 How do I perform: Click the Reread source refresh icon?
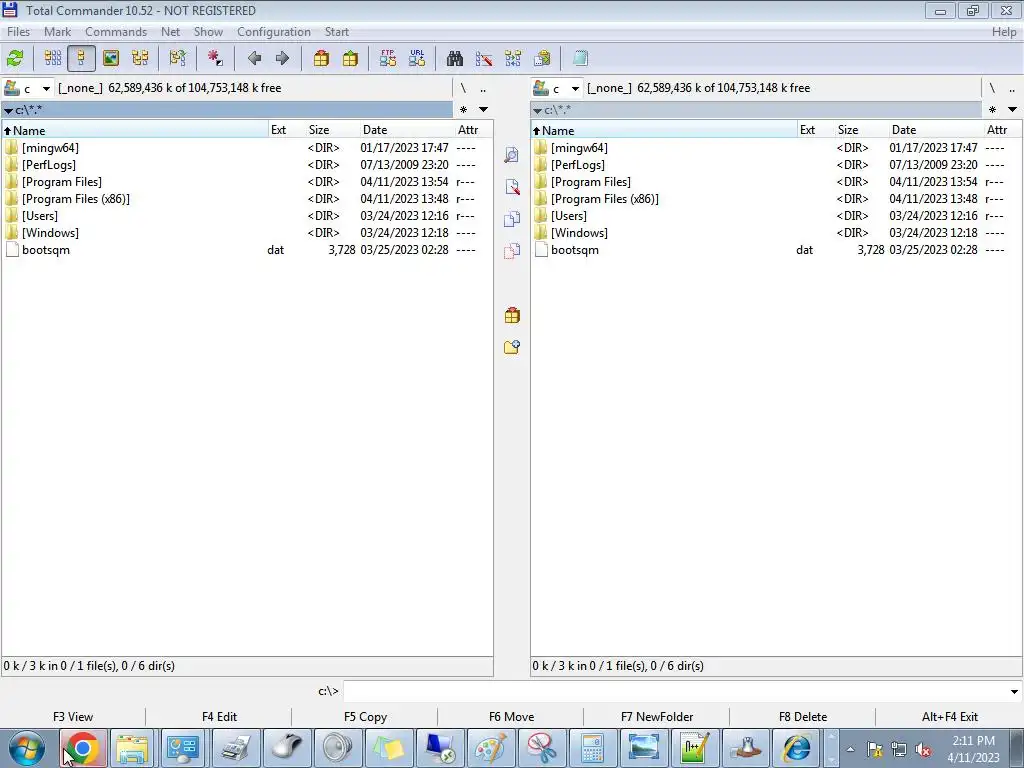pyautogui.click(x=15, y=58)
